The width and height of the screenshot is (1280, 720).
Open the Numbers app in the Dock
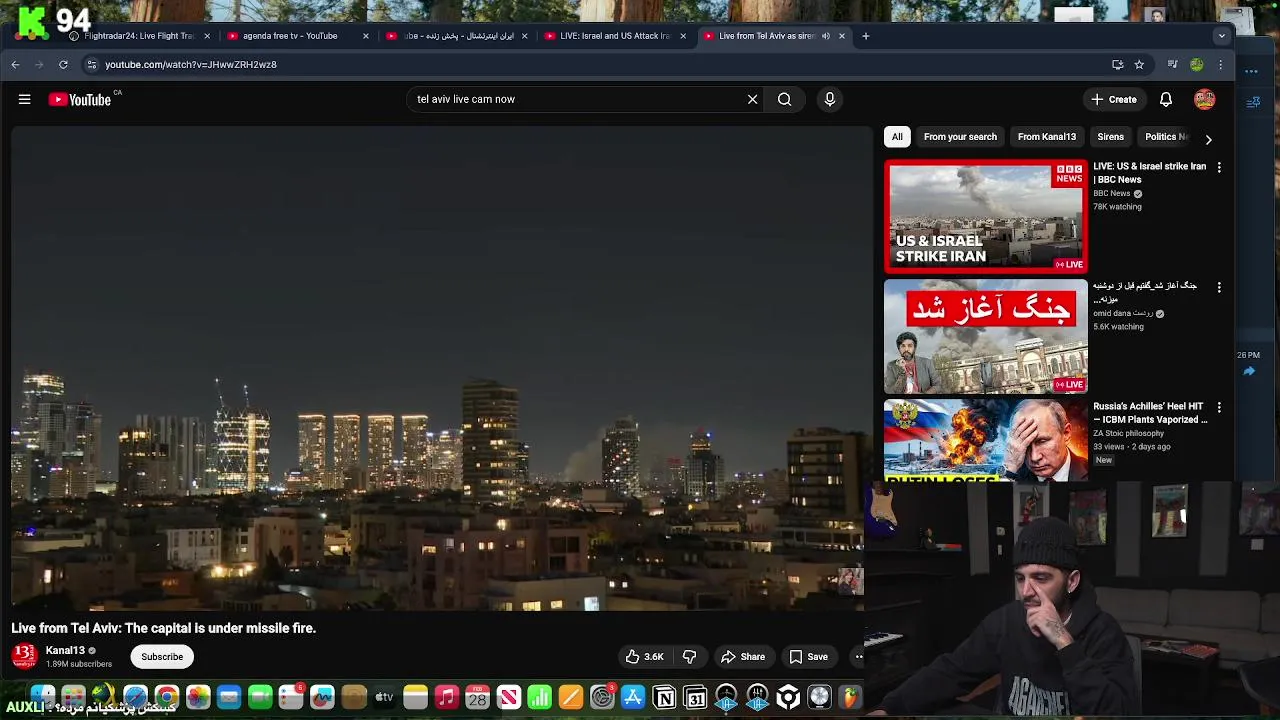[x=539, y=697]
